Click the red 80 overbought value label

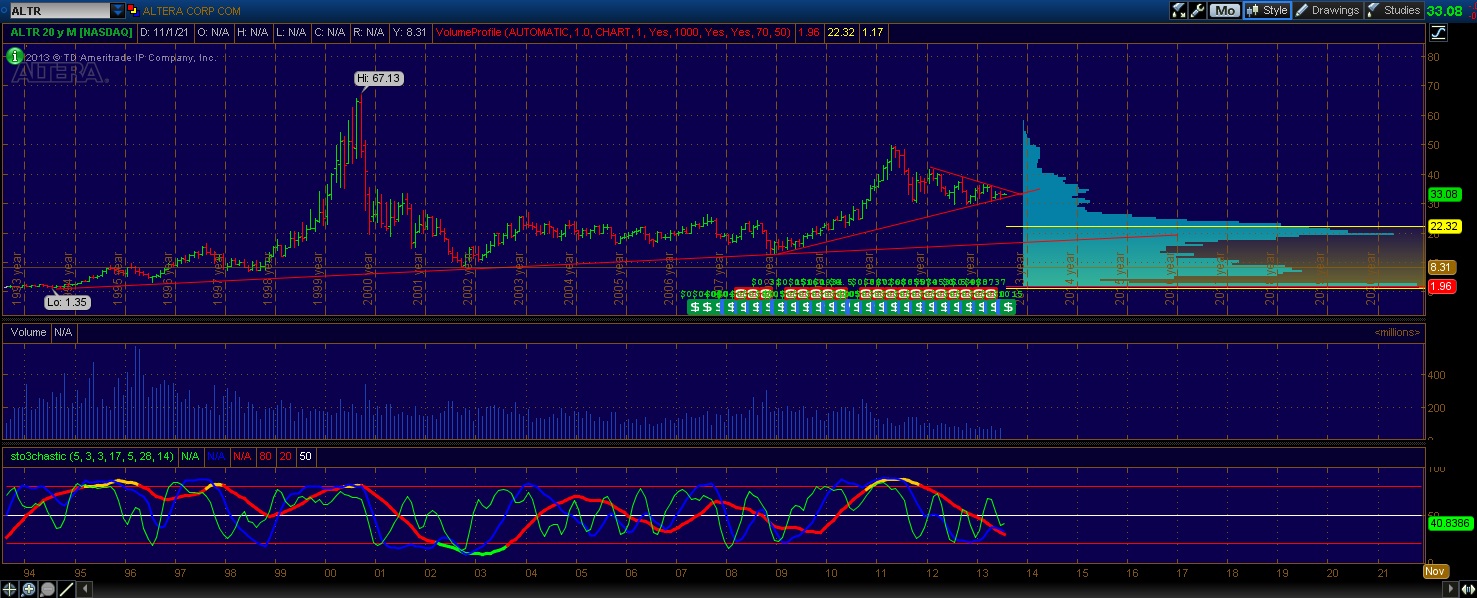[x=265, y=456]
